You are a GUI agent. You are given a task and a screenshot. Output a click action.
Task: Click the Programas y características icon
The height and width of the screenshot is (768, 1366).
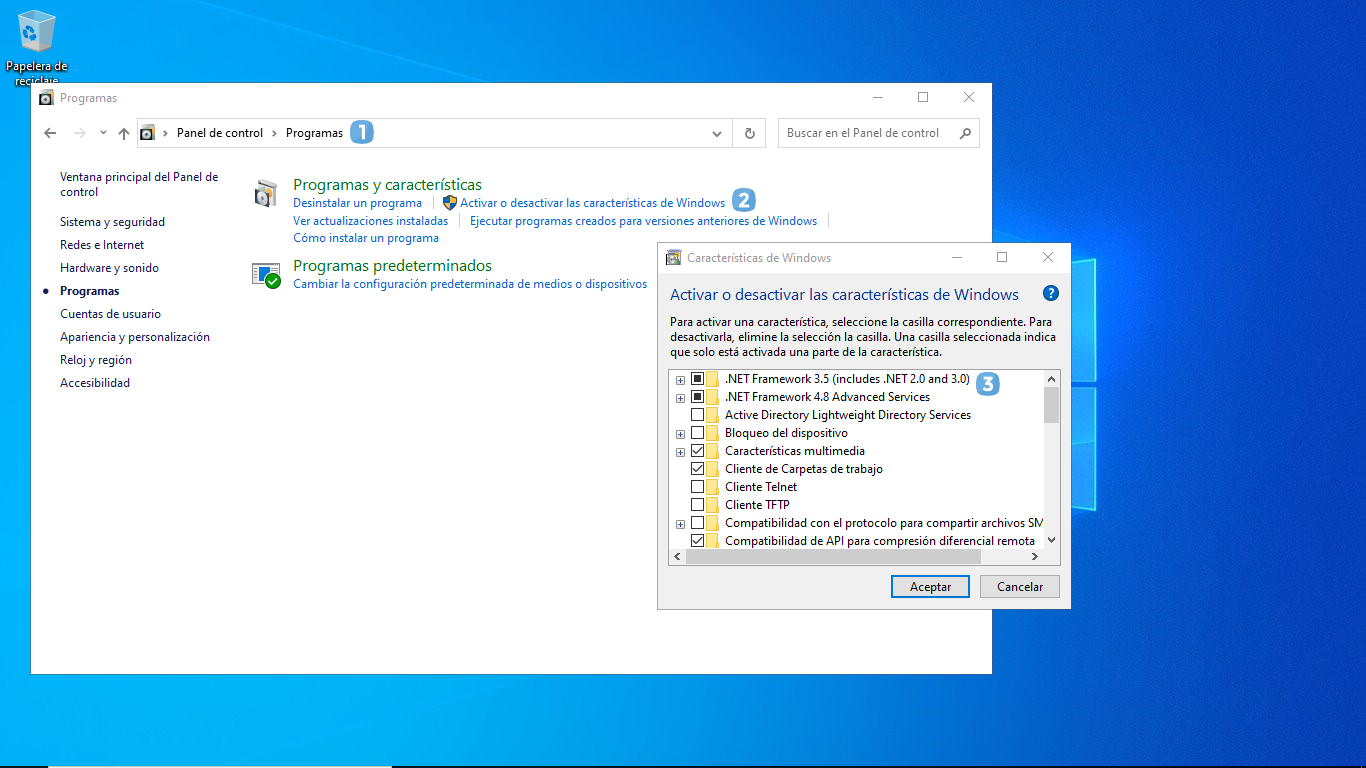[x=265, y=194]
